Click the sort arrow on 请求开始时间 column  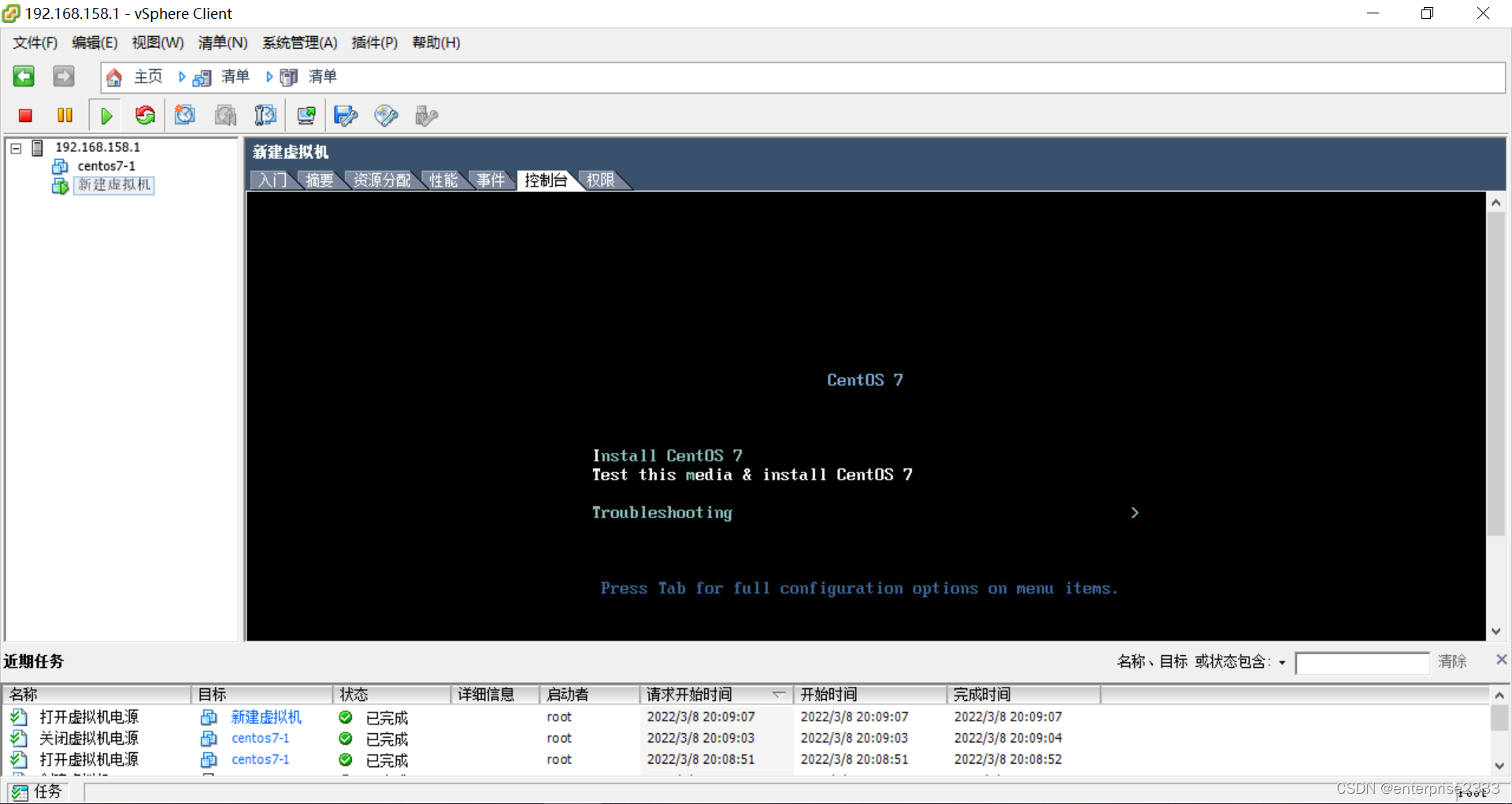[779, 695]
